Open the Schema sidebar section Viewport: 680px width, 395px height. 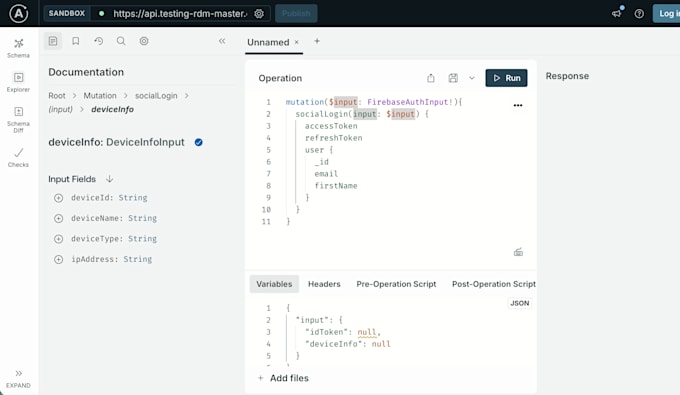coord(18,48)
